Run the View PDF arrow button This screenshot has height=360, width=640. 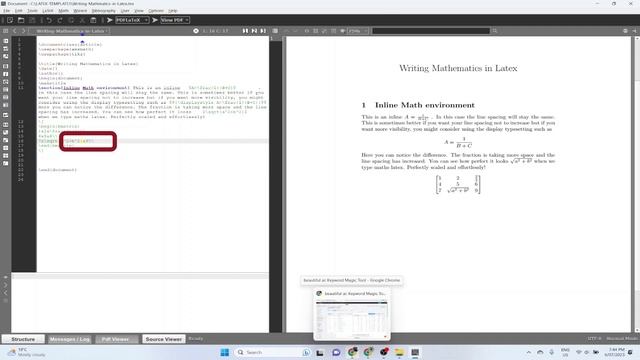coord(155,20)
